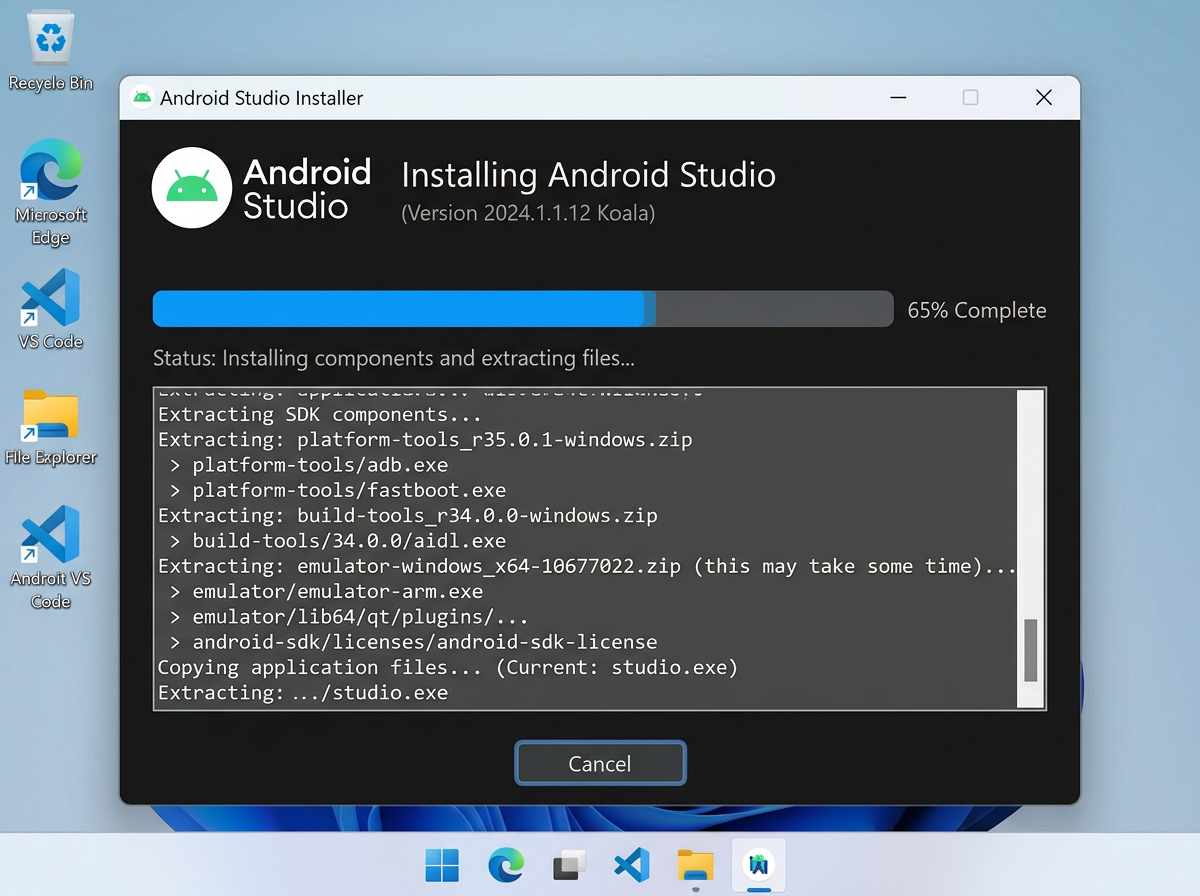Viewport: 1200px width, 896px height.
Task: Launch the Microsoft Edge desktop shortcut
Action: [50, 192]
